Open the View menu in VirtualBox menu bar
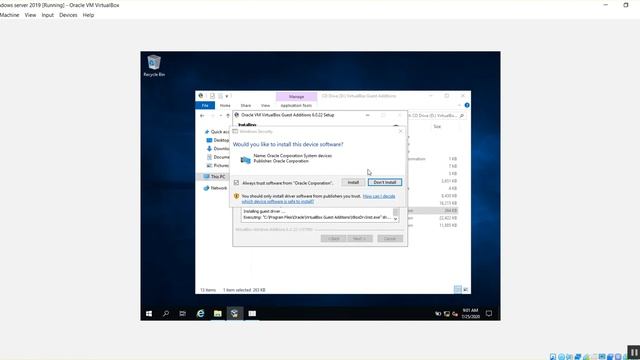The width and height of the screenshot is (640, 360). point(30,15)
